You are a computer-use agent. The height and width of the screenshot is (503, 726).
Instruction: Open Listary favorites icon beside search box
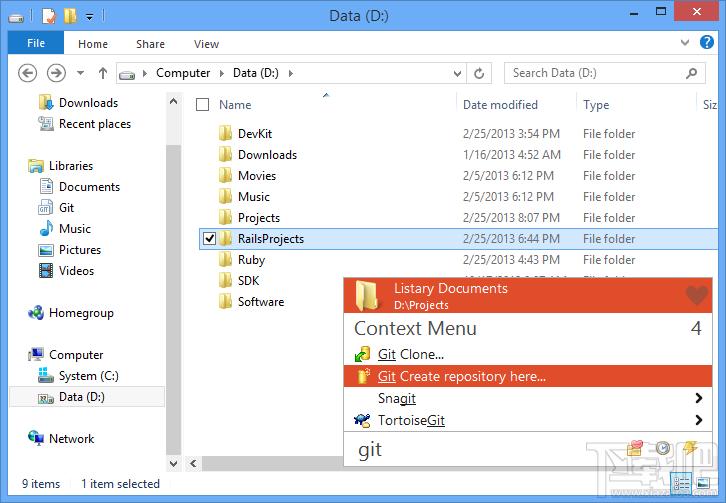tap(635, 447)
